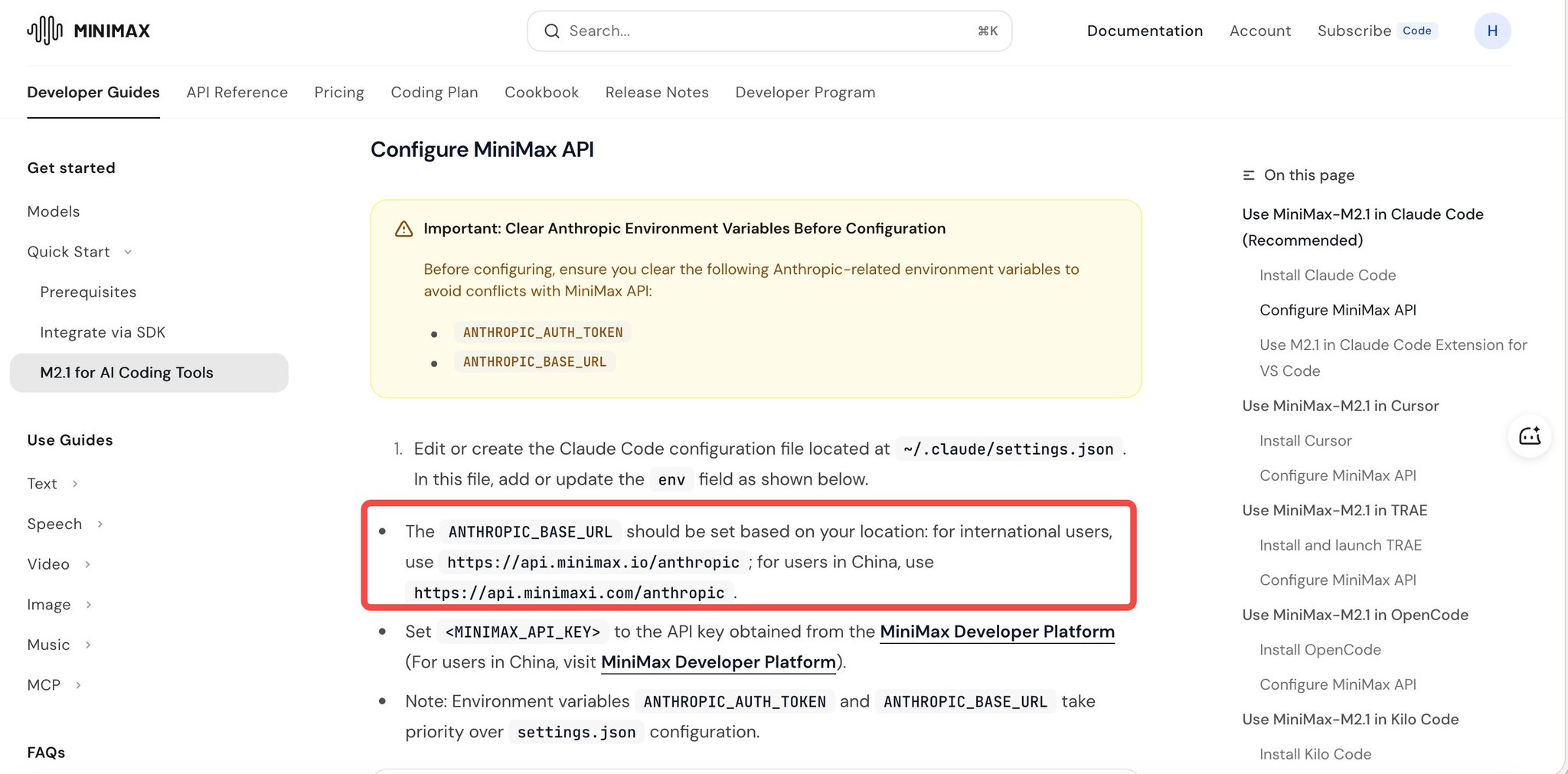Open the user avatar H menu
This screenshot has width=1568, height=774.
[x=1492, y=31]
